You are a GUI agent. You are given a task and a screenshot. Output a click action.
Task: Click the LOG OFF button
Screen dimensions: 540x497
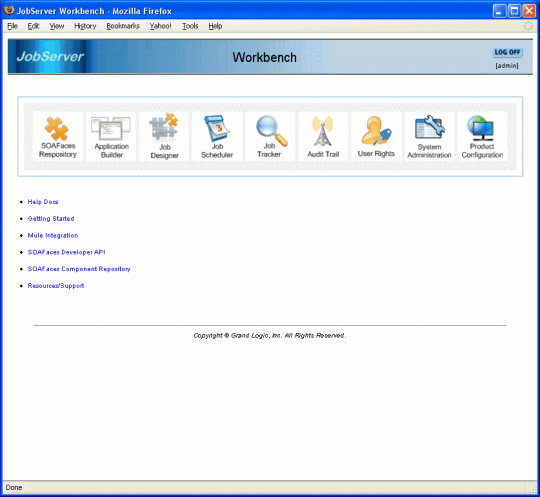click(x=507, y=52)
